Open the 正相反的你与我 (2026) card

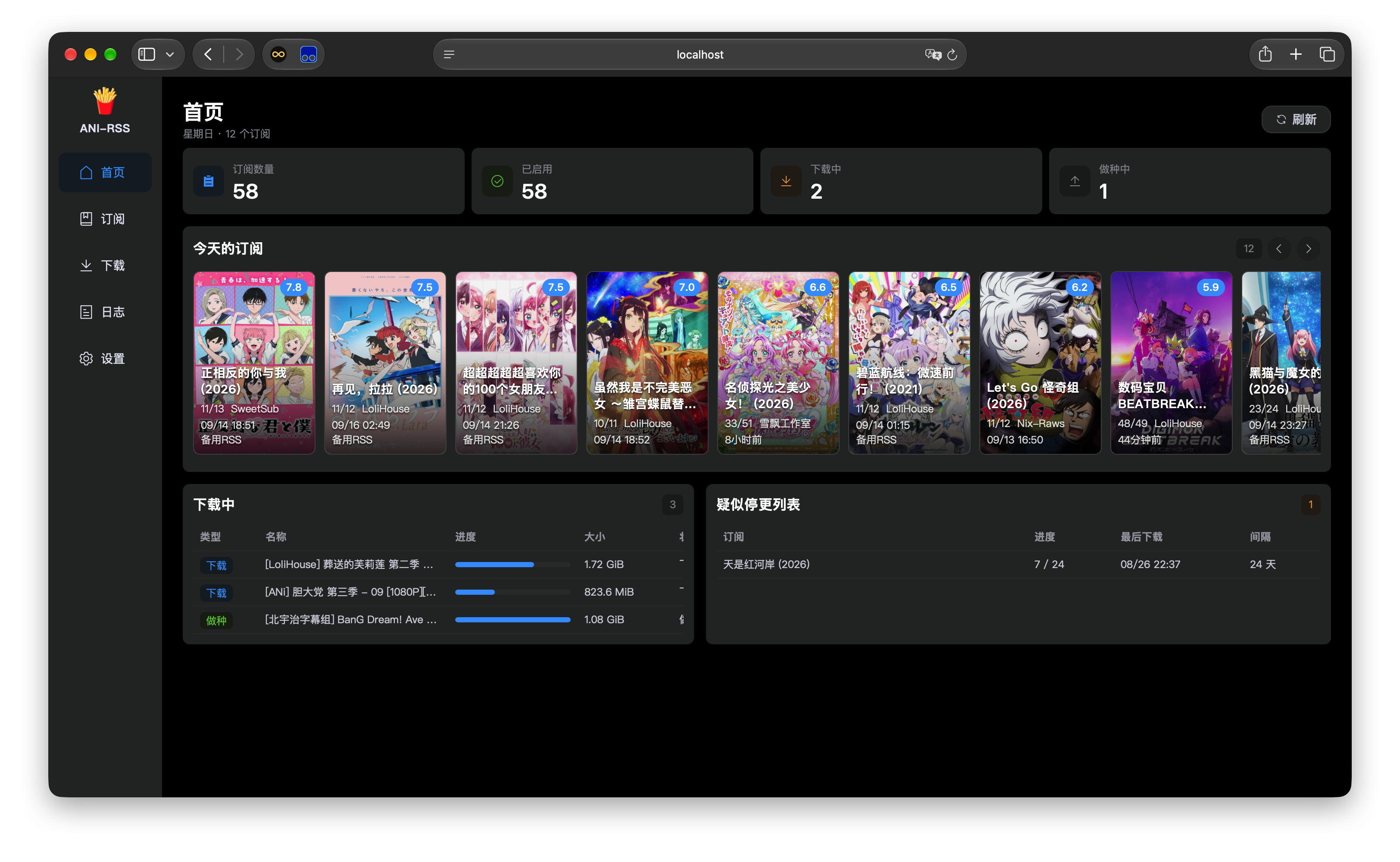(x=254, y=362)
